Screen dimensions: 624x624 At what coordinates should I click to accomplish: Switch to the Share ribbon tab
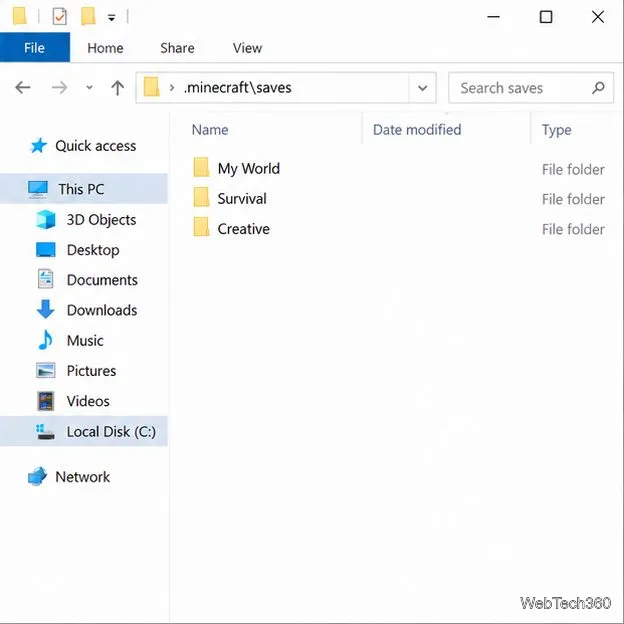click(x=177, y=48)
